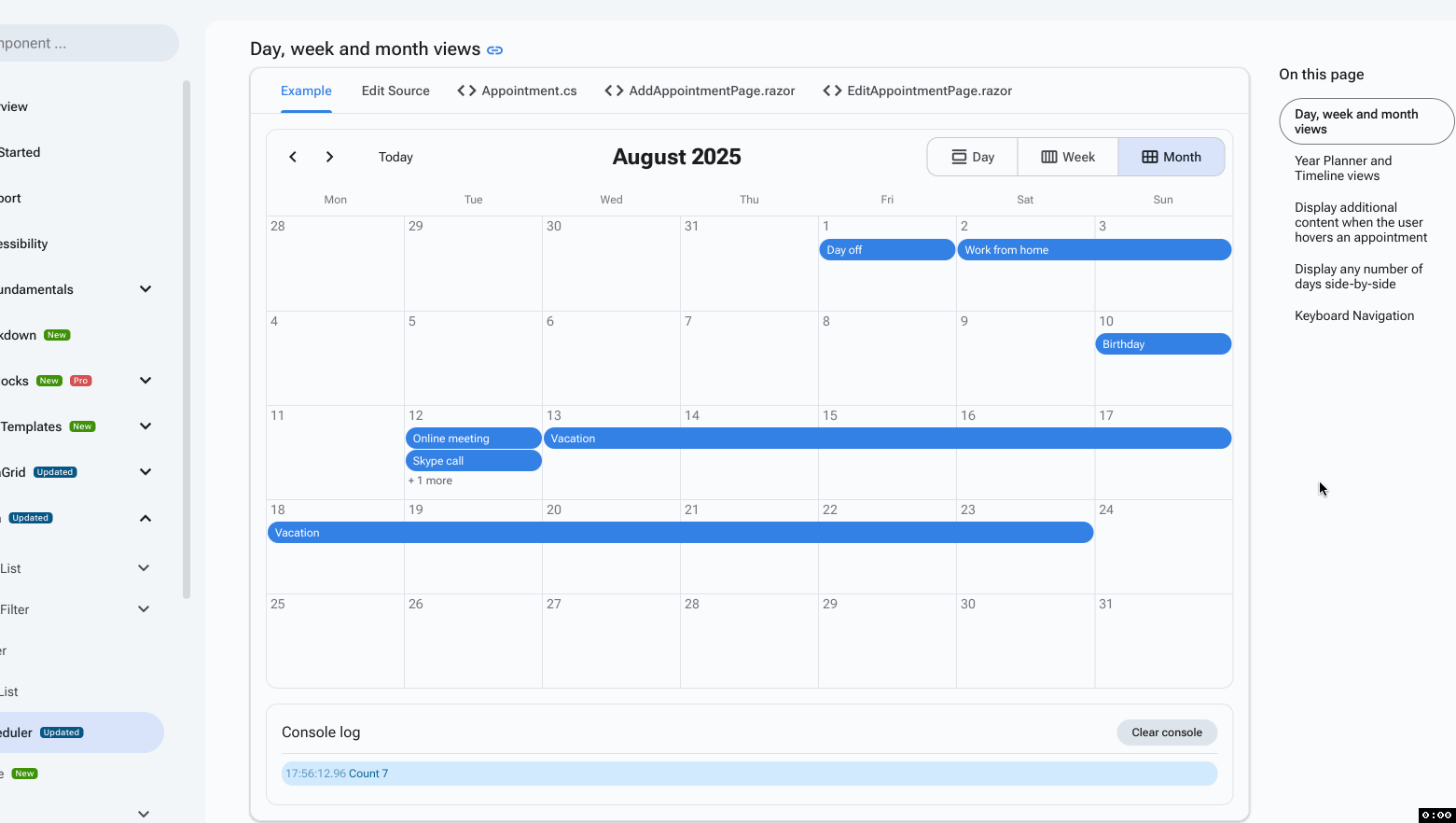The image size is (1456, 823).
Task: Click the code brackets icon beside Appointment.cs
Action: coord(465,91)
